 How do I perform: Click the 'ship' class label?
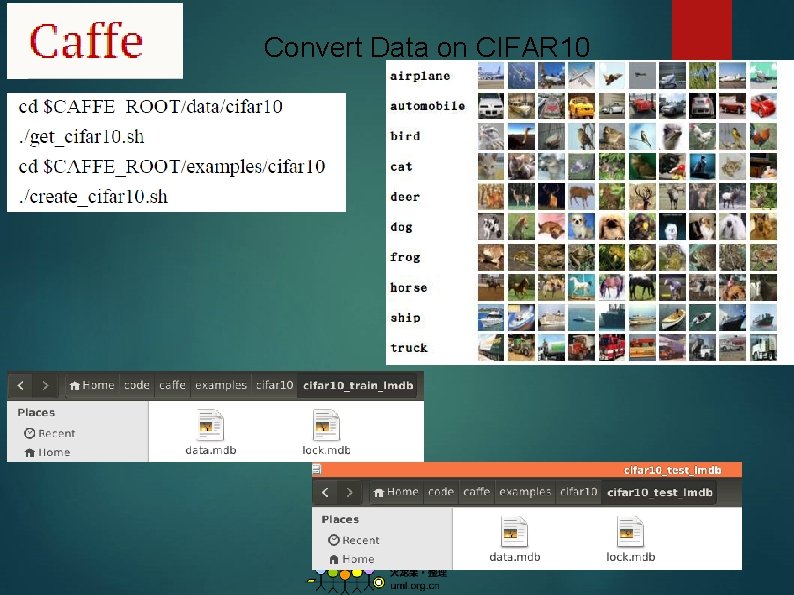[x=405, y=318]
